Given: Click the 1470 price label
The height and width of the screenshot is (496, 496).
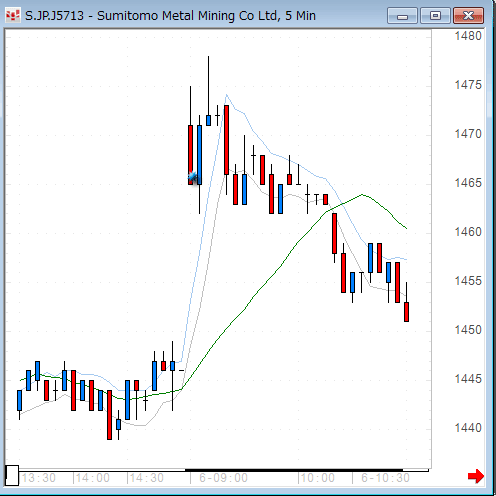Looking at the screenshot, I should coord(468,134).
